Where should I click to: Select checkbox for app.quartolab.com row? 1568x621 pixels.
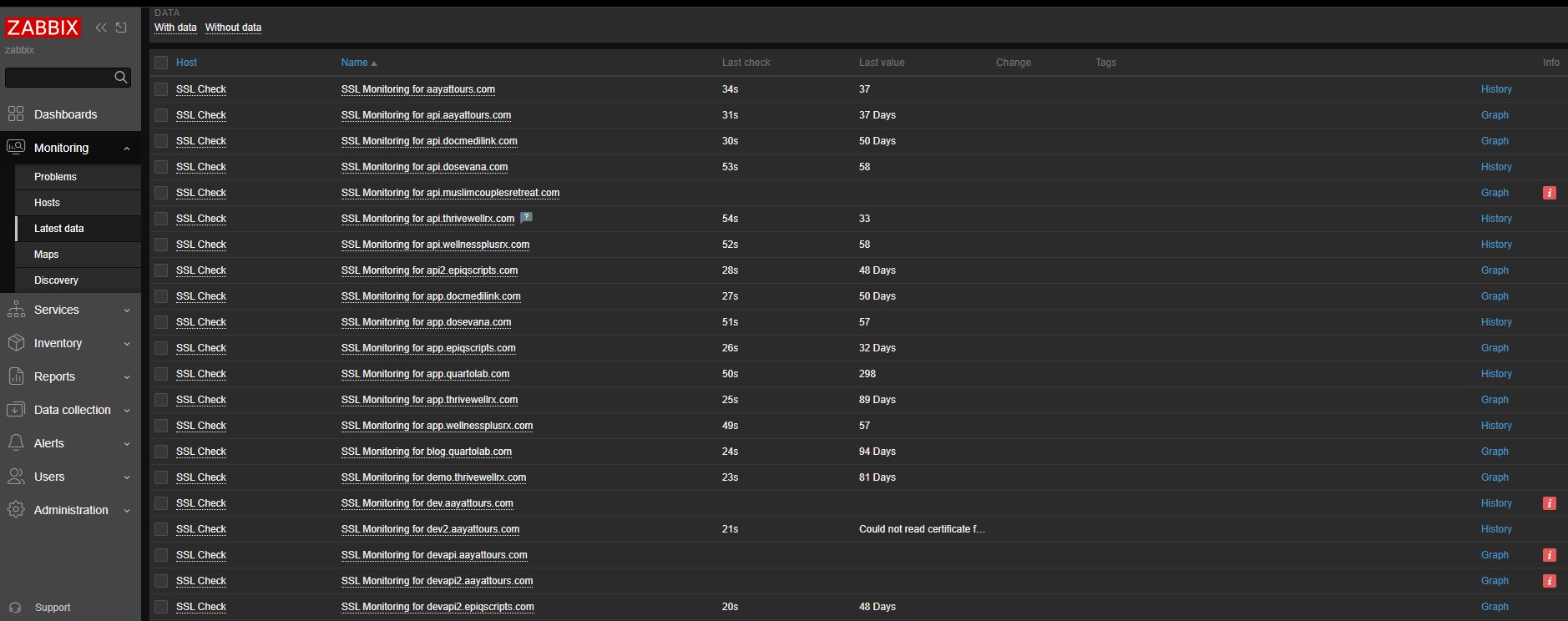click(x=161, y=374)
